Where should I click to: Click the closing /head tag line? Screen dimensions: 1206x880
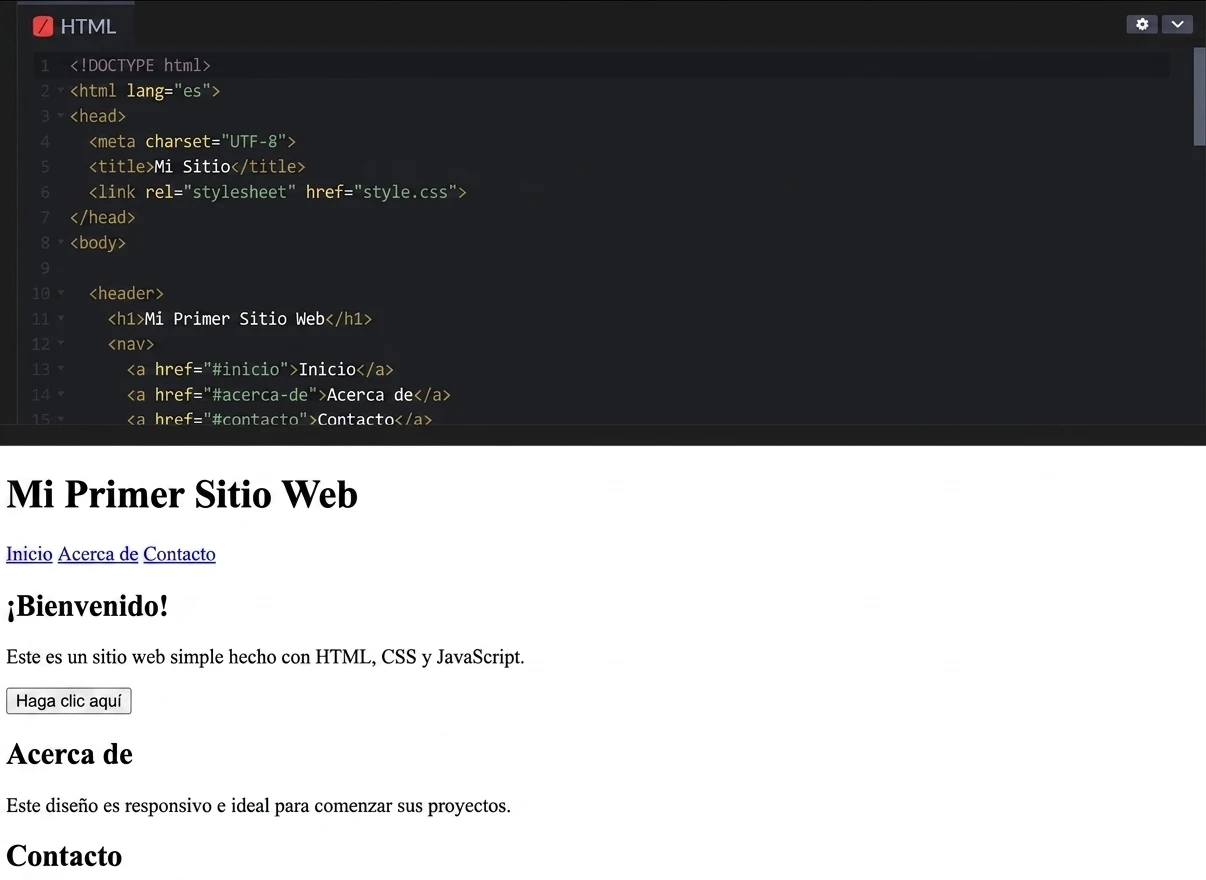coord(102,218)
